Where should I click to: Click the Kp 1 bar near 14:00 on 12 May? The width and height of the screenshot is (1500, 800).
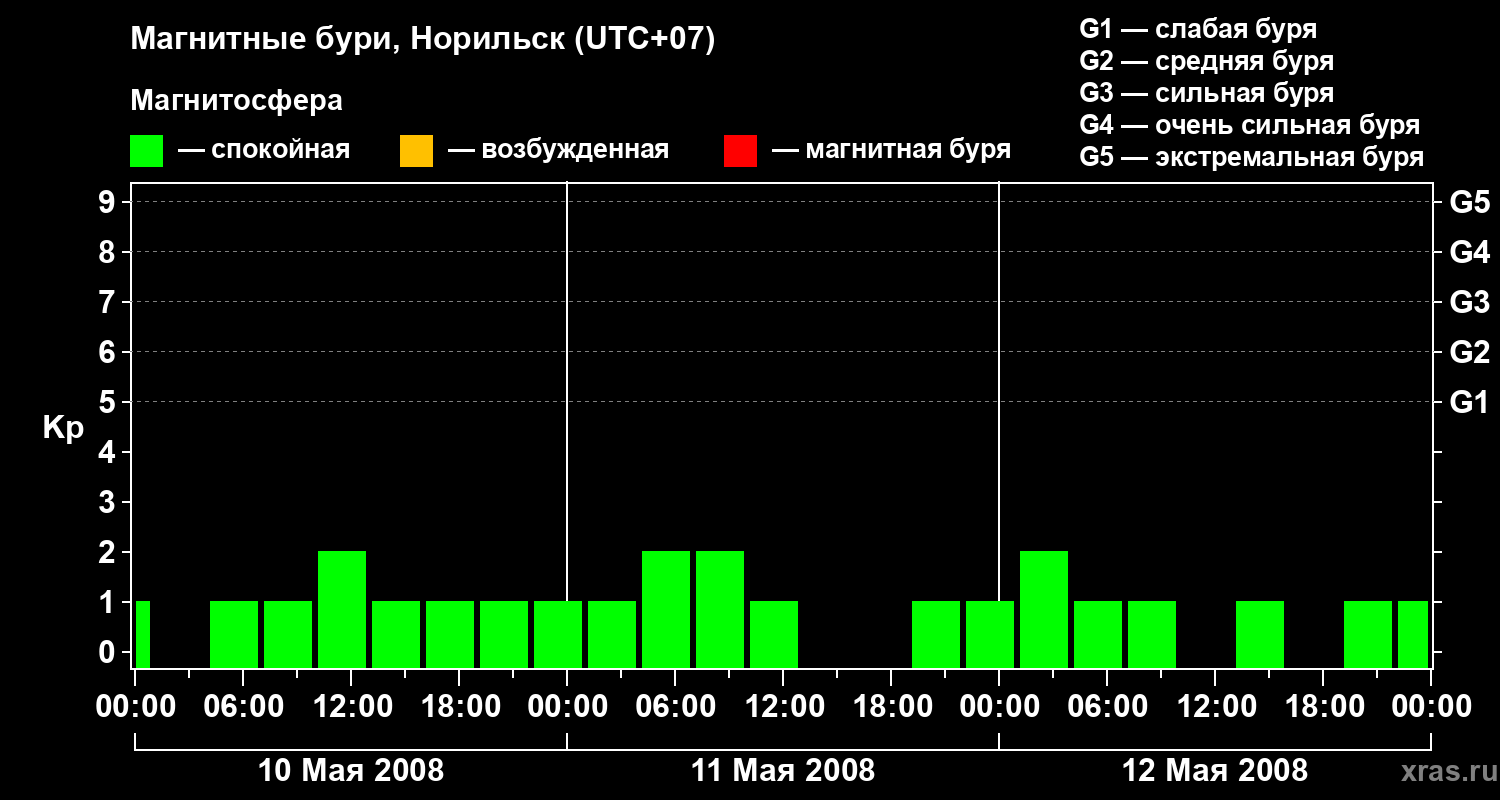coord(1260,634)
